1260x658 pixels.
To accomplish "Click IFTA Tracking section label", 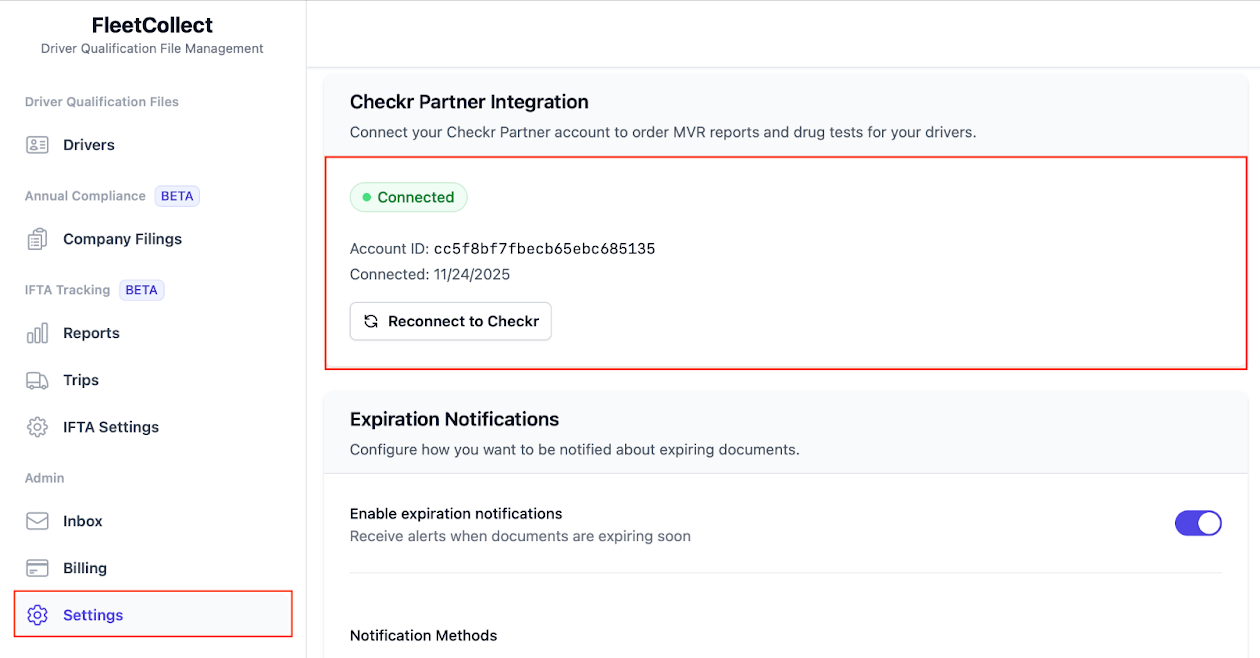I will (x=67, y=290).
